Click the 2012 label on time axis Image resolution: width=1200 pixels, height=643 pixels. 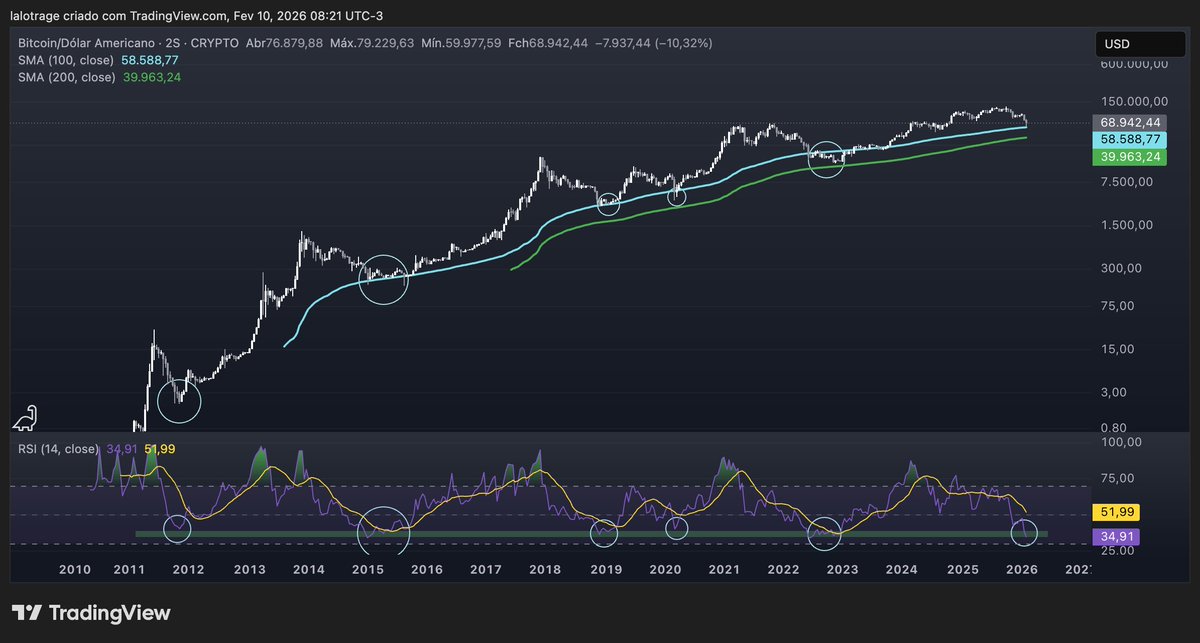(x=188, y=569)
